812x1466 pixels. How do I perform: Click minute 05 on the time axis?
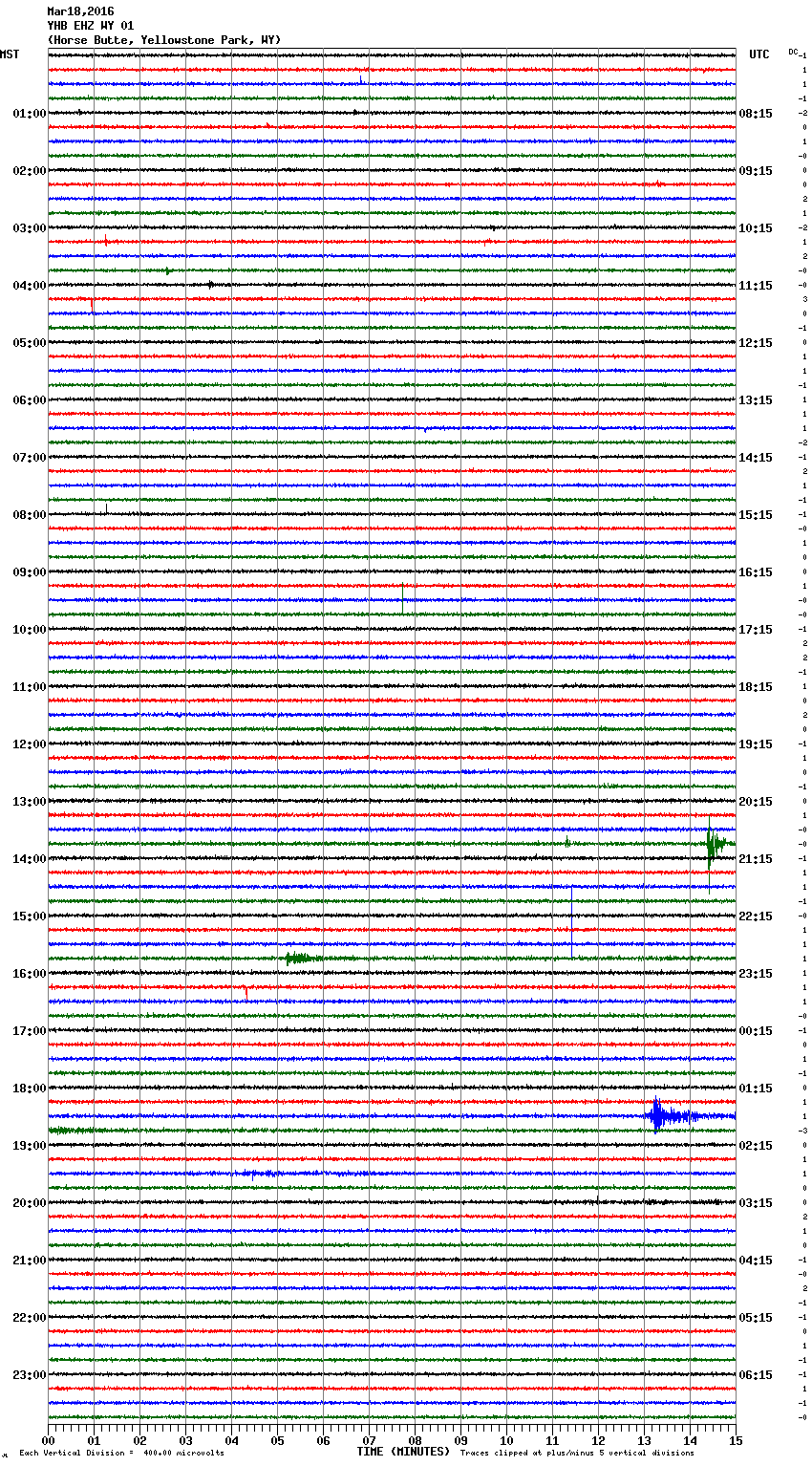277,1440
